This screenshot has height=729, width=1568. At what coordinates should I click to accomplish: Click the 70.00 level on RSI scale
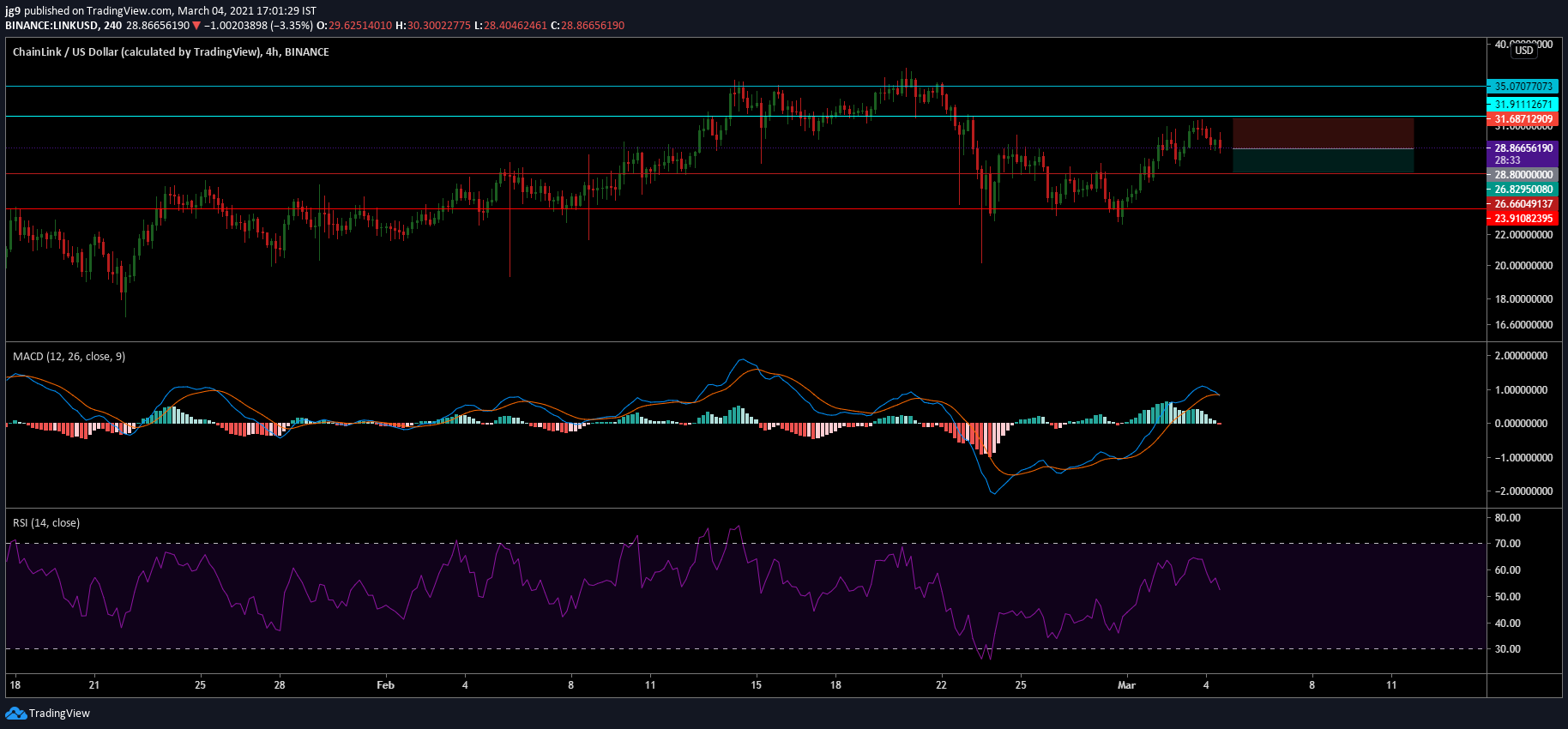click(x=1507, y=544)
